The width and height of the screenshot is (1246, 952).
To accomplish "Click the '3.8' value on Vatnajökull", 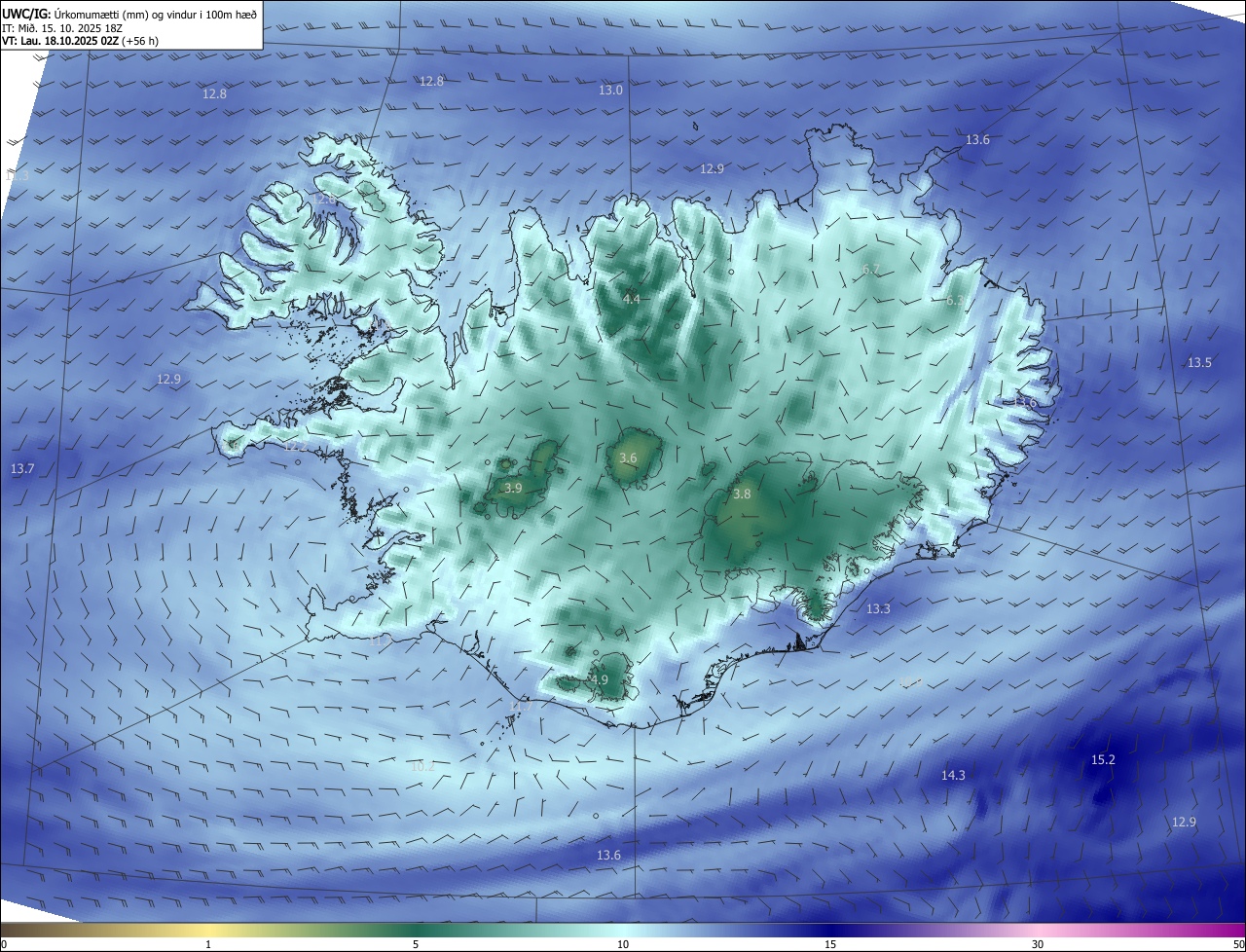I will pyautogui.click(x=742, y=494).
